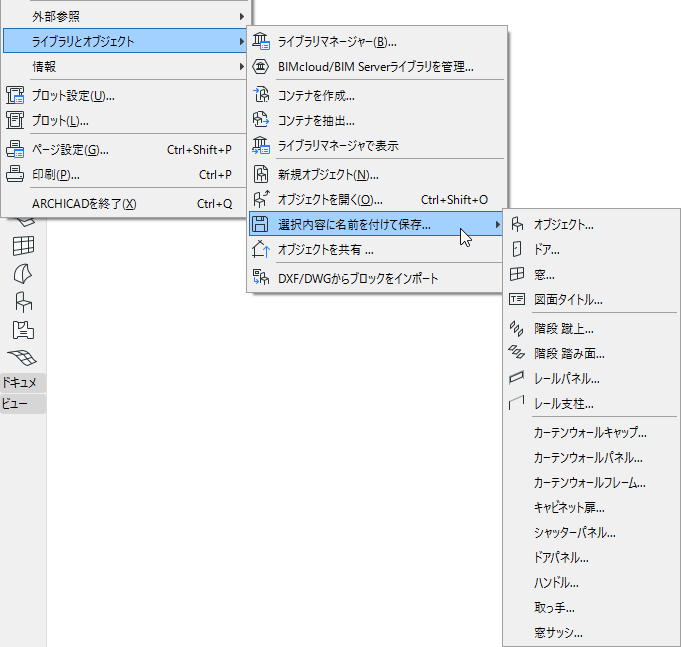
Task: Click the show in Library Manager icon
Action: pos(261,145)
